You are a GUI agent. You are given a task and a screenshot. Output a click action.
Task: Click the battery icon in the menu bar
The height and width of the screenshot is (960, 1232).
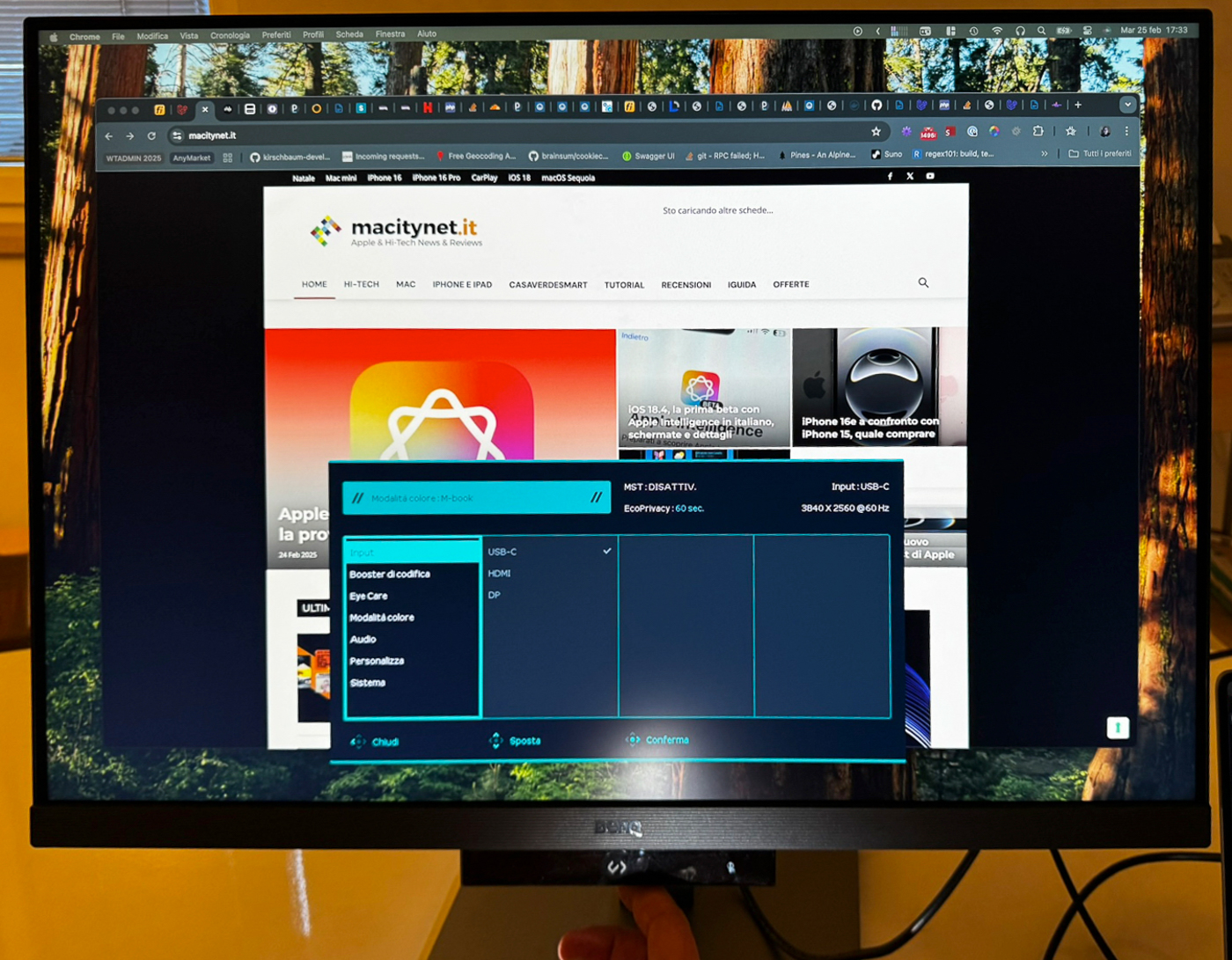point(1064,31)
